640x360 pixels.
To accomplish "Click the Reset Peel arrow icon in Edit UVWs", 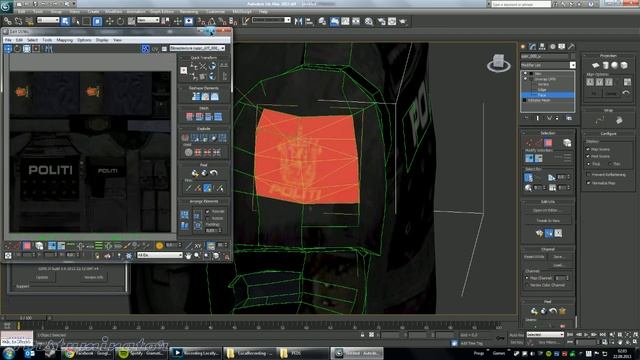I will (213, 173).
